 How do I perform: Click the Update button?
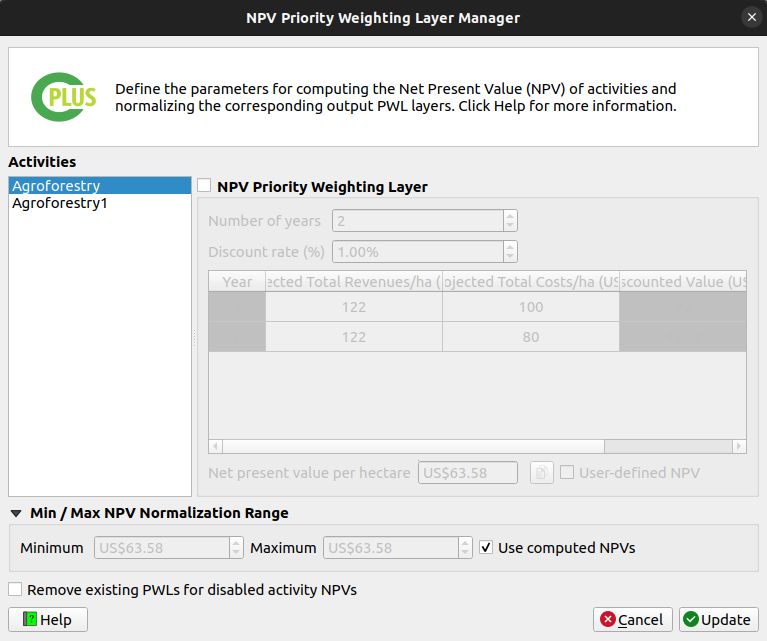click(x=719, y=619)
